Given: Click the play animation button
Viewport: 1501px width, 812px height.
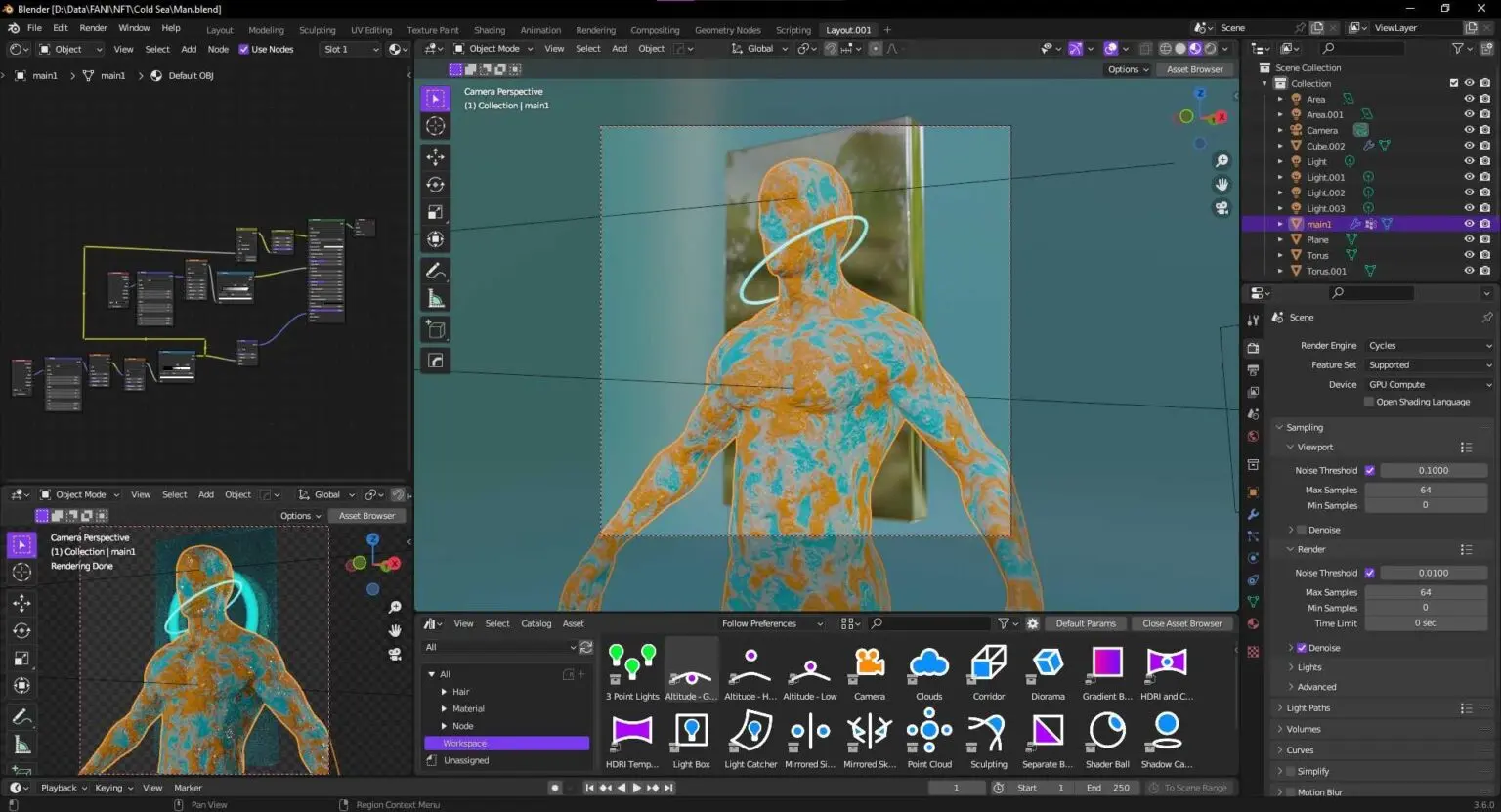Looking at the screenshot, I should [x=637, y=788].
